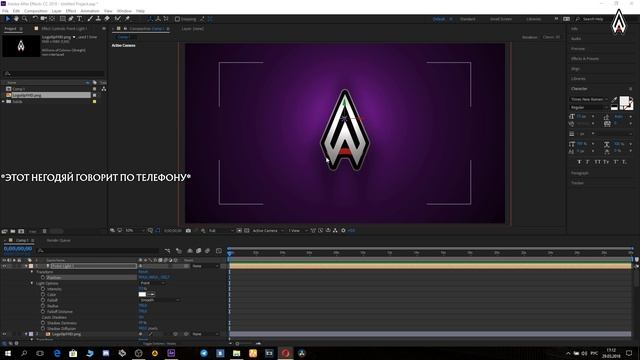
Task: Open the Regular font style dropdown
Action: click(x=589, y=107)
